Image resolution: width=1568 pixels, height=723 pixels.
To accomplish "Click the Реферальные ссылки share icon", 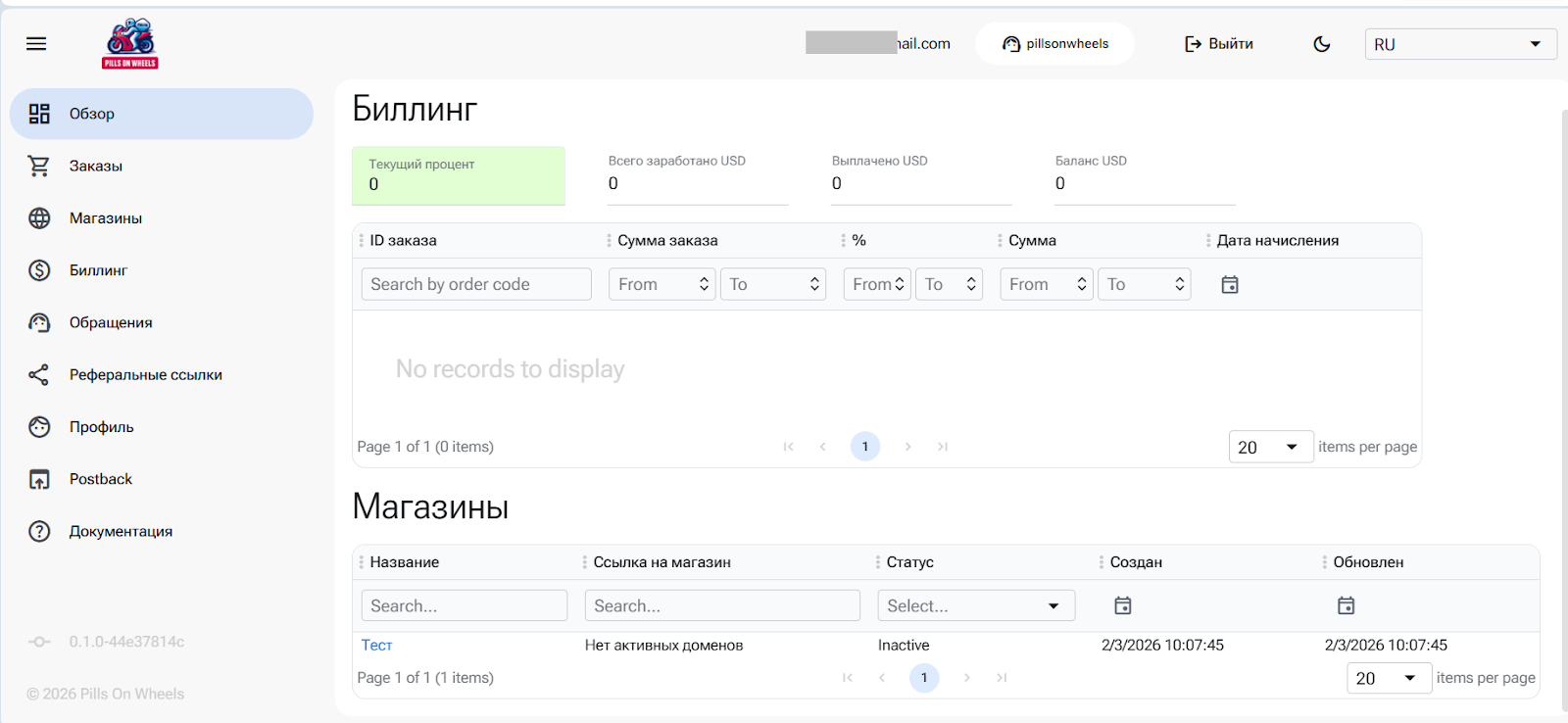I will tap(39, 375).
